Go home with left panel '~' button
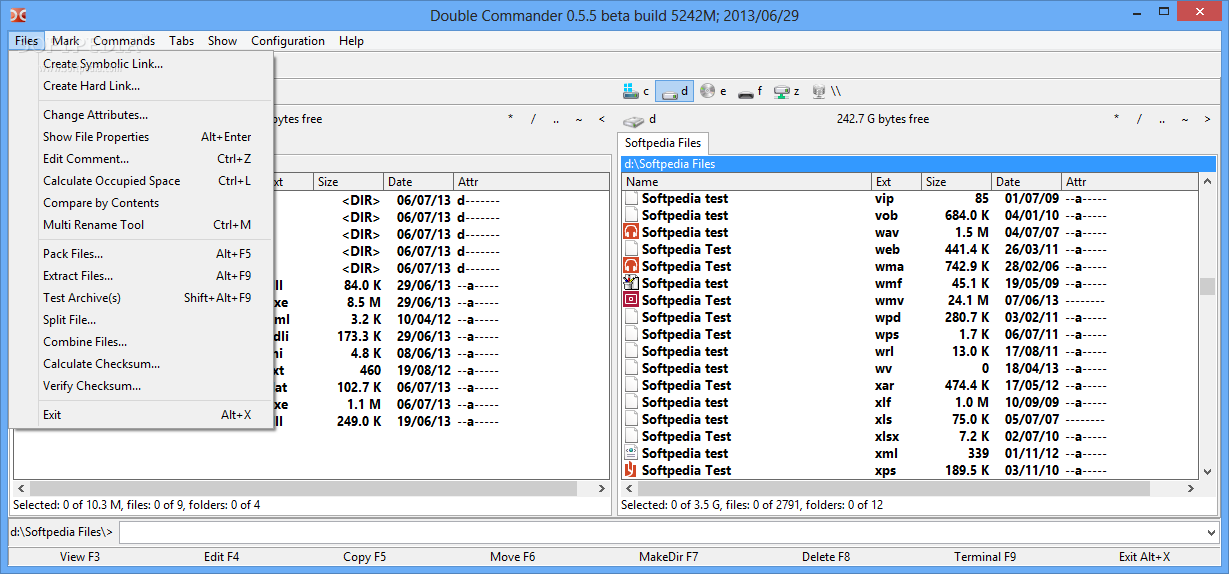The width and height of the screenshot is (1229, 574). tap(578, 119)
